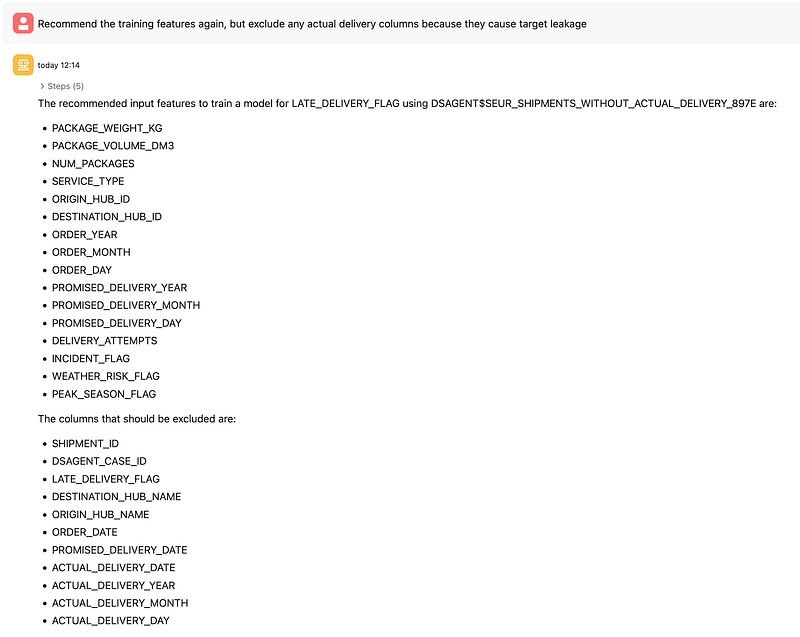Click the red user avatar icon
800x637 pixels.
(22, 23)
